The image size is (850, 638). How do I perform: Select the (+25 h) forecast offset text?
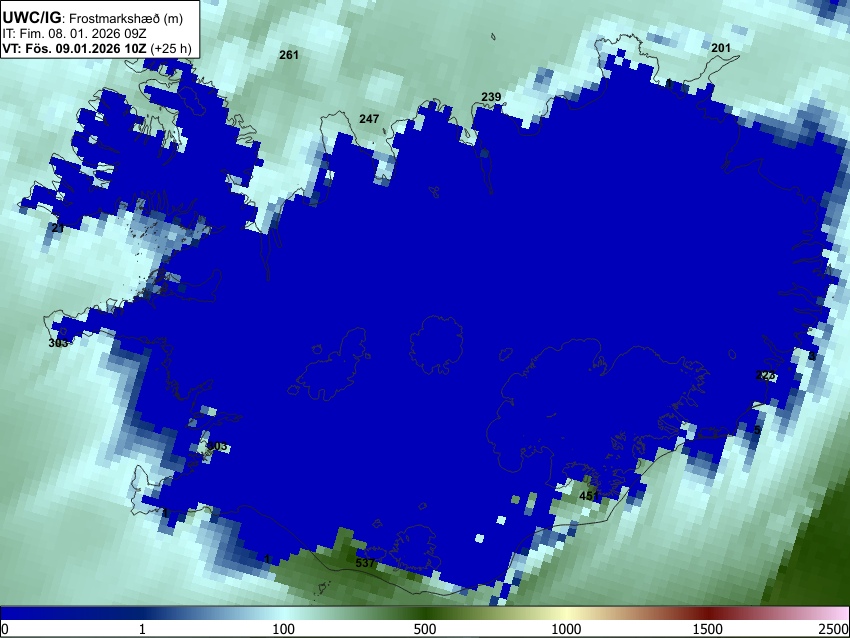coord(170,48)
